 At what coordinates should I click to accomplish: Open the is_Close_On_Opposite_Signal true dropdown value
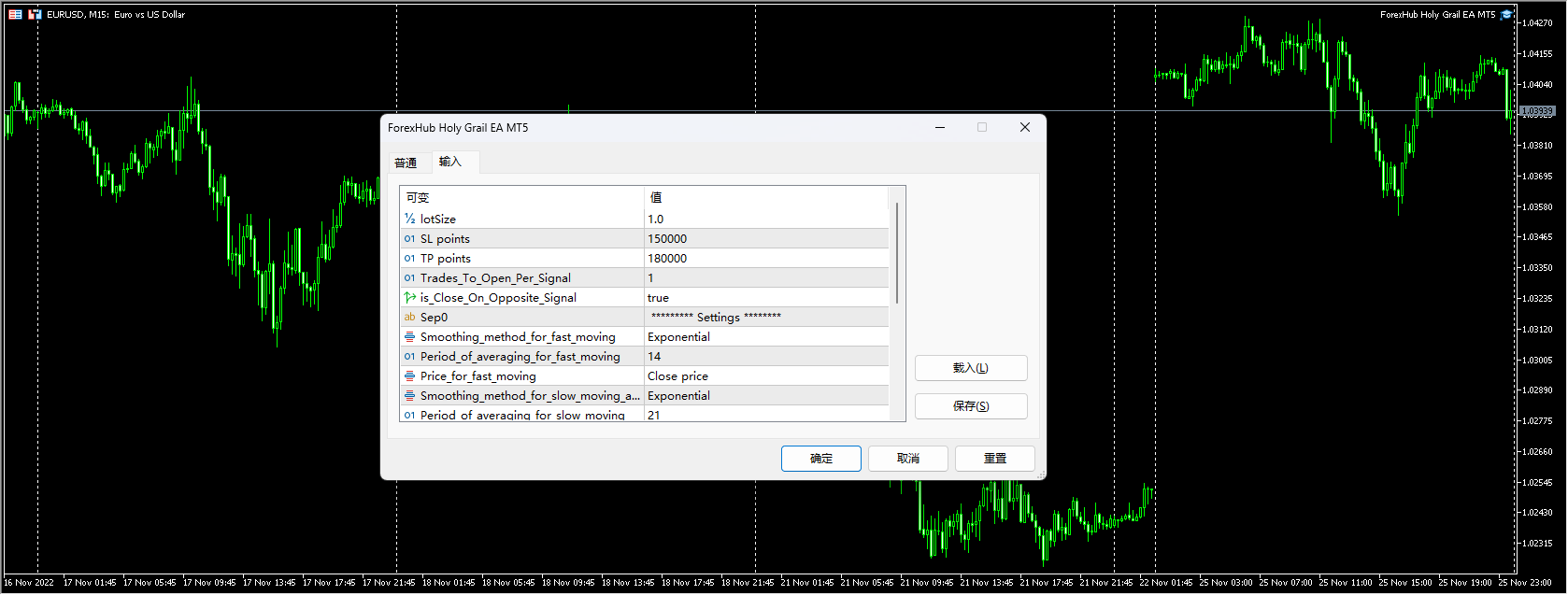click(766, 297)
